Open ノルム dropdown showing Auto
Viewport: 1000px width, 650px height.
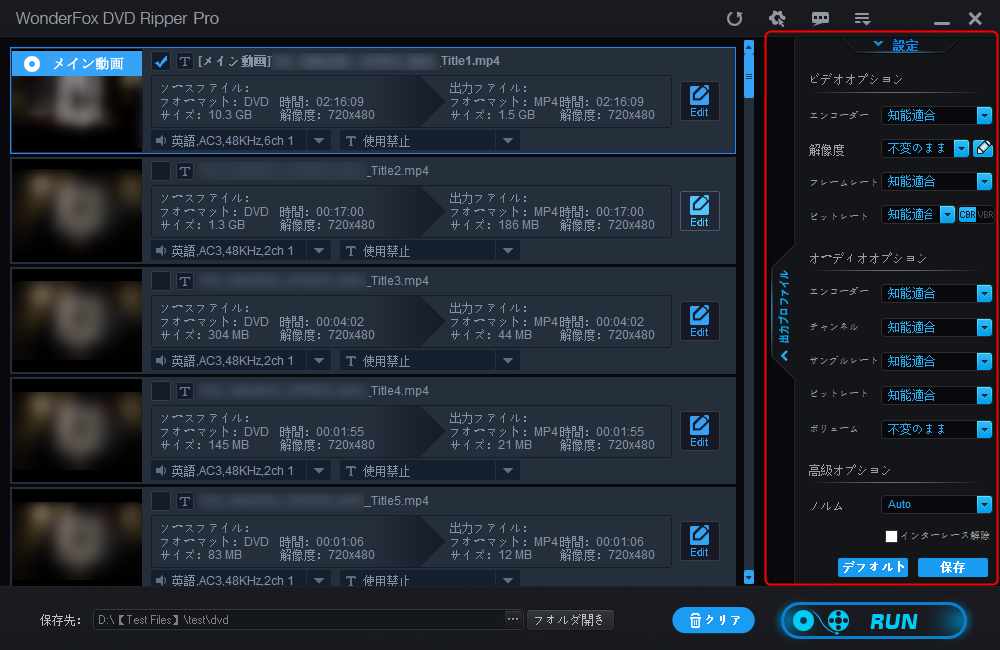[x=937, y=505]
